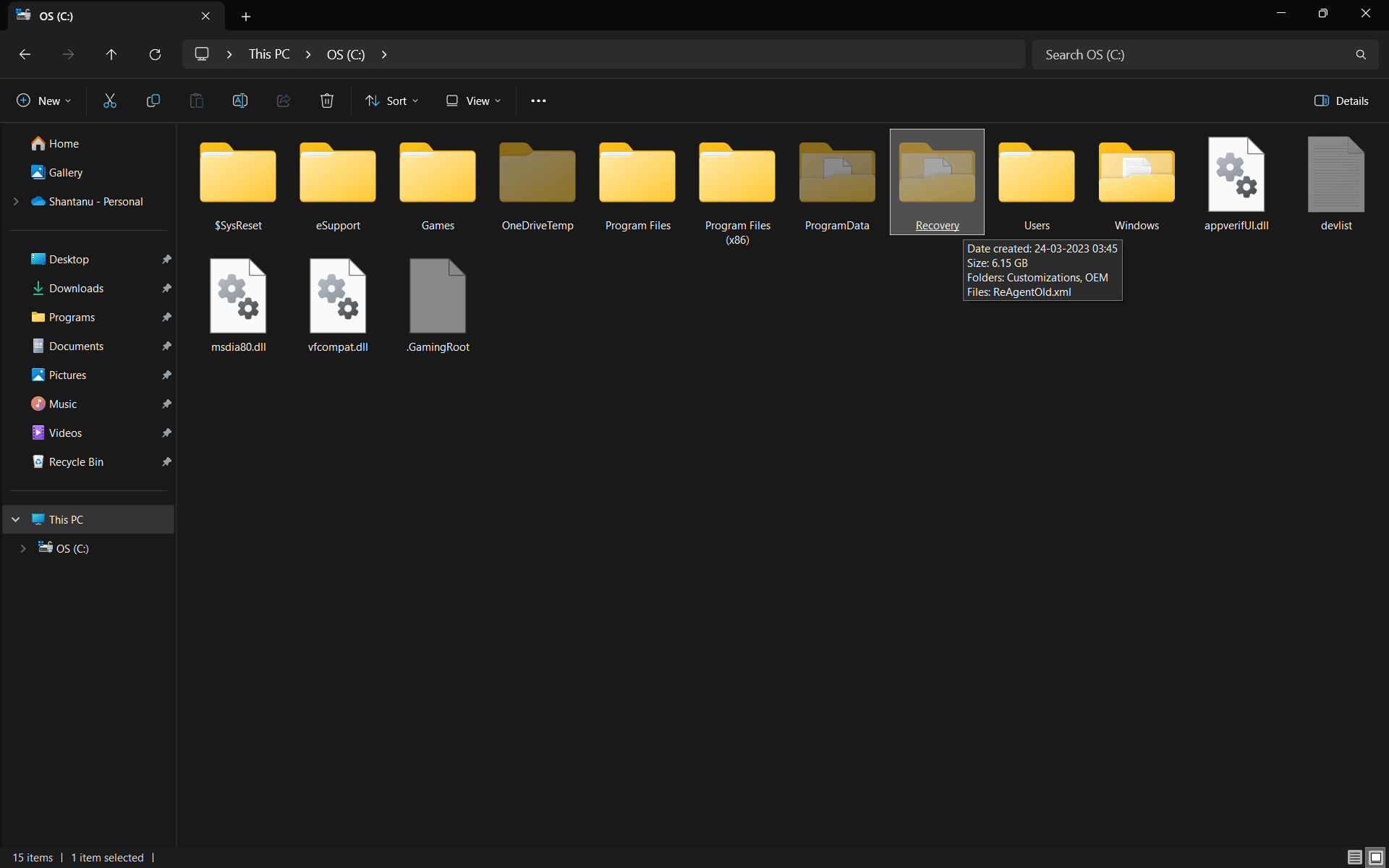The image size is (1389, 868).
Task: Close the OS (C:) tab
Action: point(205,16)
